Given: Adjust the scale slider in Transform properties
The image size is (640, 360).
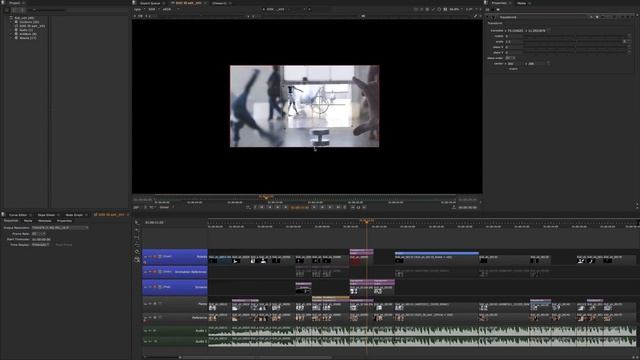Looking at the screenshot, I should (x=572, y=42).
